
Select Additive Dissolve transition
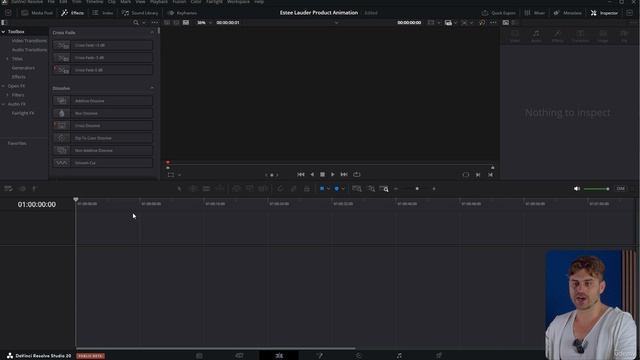tap(102, 100)
